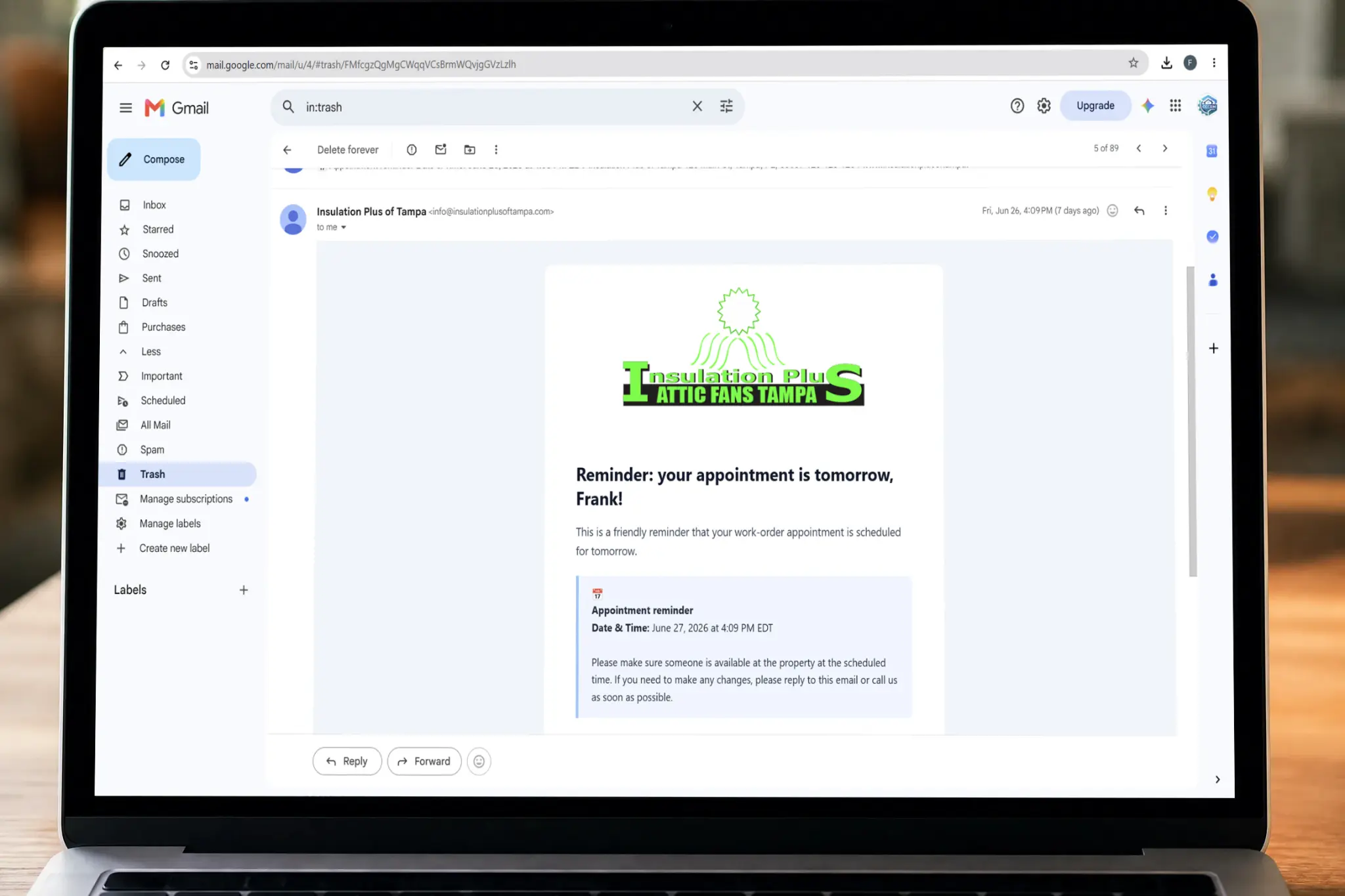Open Google Calendar side panel icon

[x=1212, y=151]
